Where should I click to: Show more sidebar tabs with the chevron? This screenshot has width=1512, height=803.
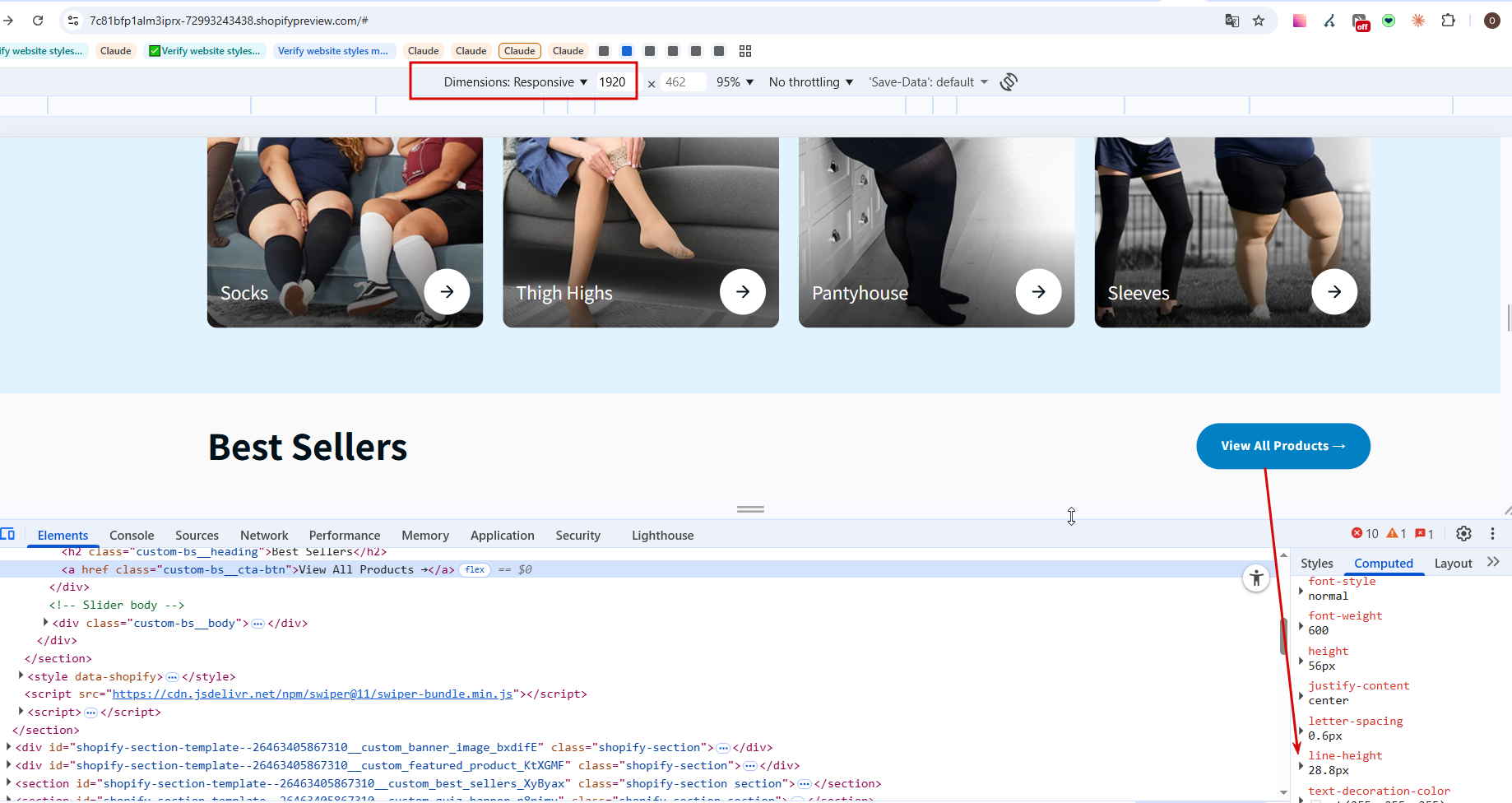point(1493,562)
